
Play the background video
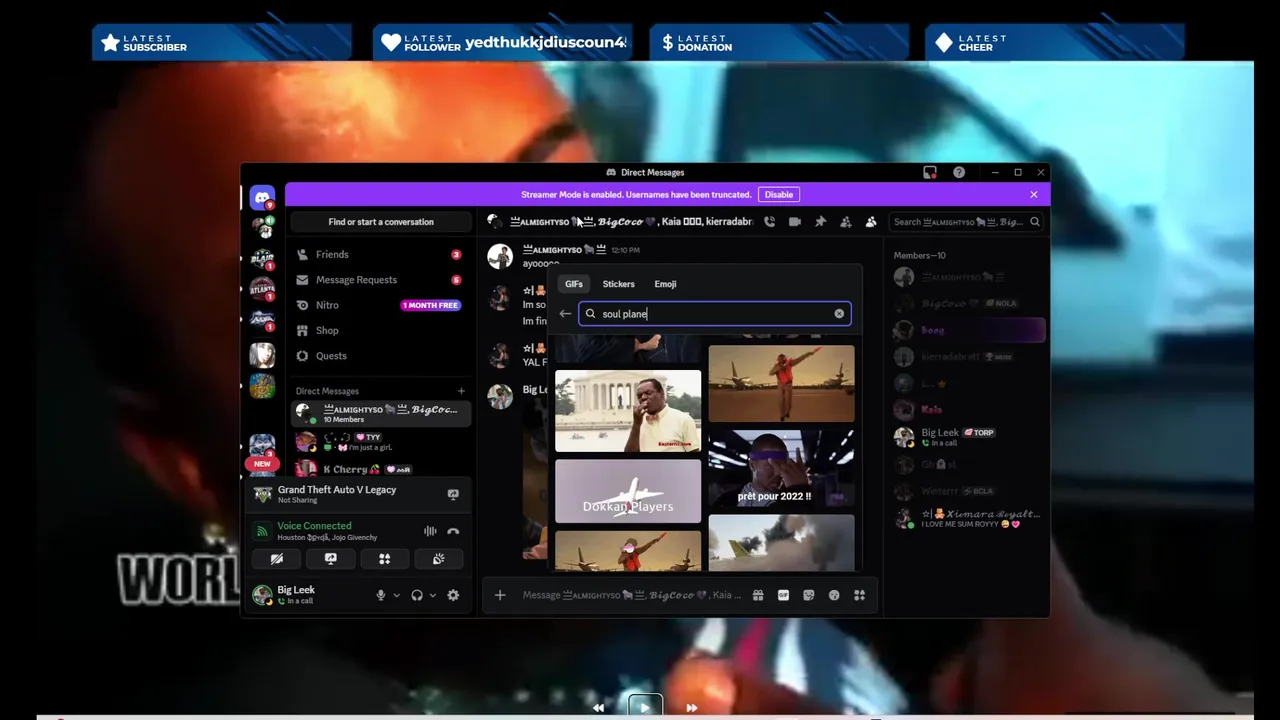pyautogui.click(x=645, y=707)
